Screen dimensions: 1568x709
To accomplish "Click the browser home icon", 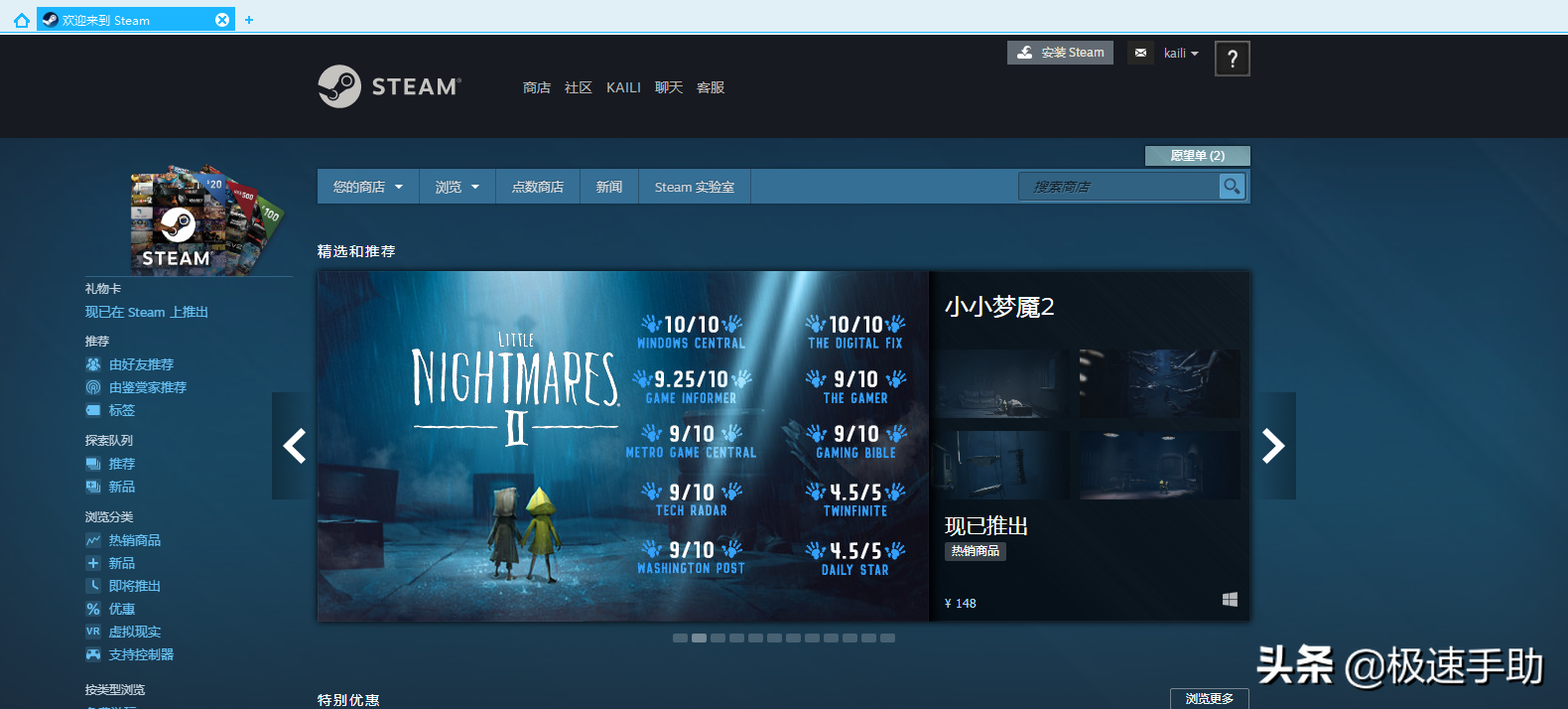I will pos(21,20).
